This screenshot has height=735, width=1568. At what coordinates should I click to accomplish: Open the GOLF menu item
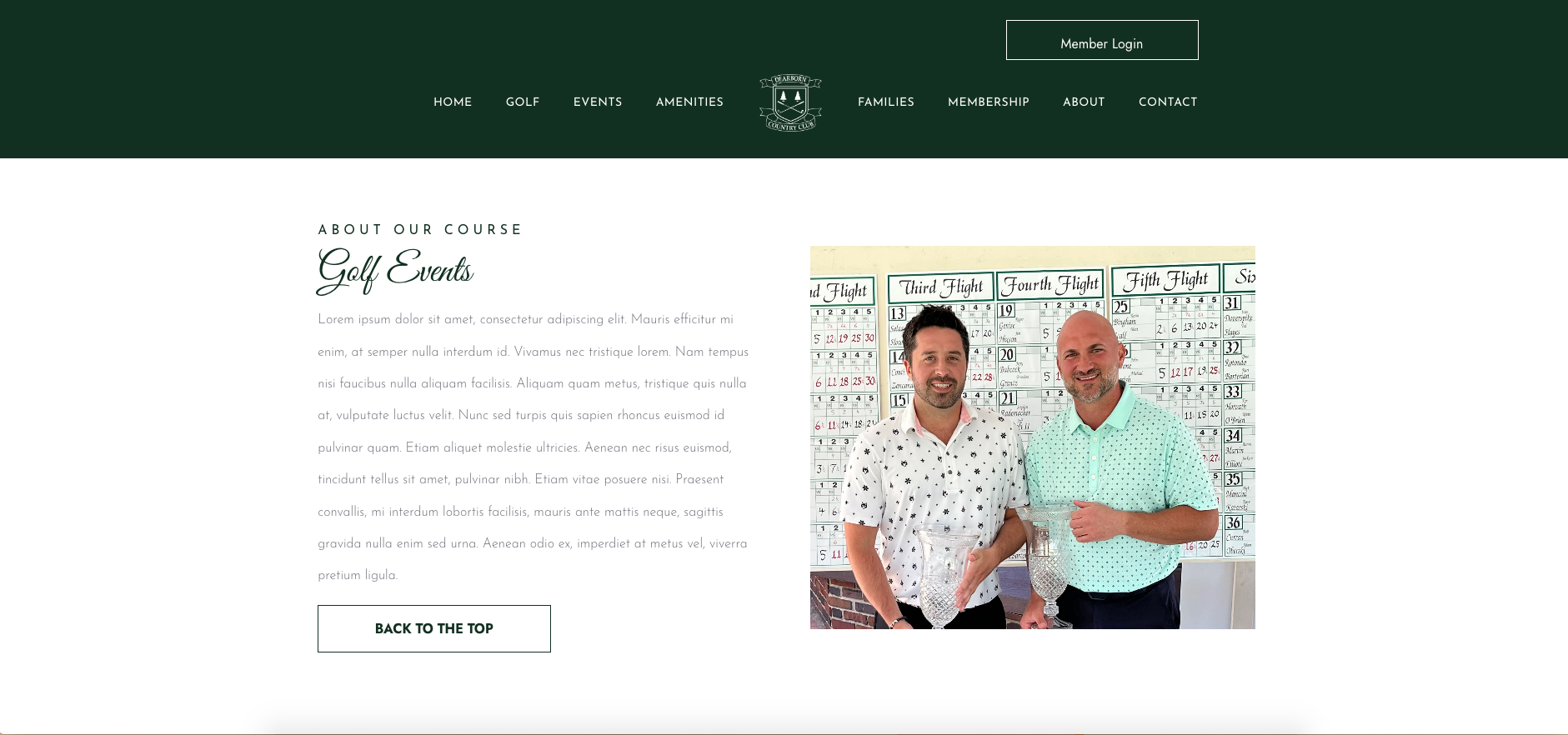click(523, 102)
